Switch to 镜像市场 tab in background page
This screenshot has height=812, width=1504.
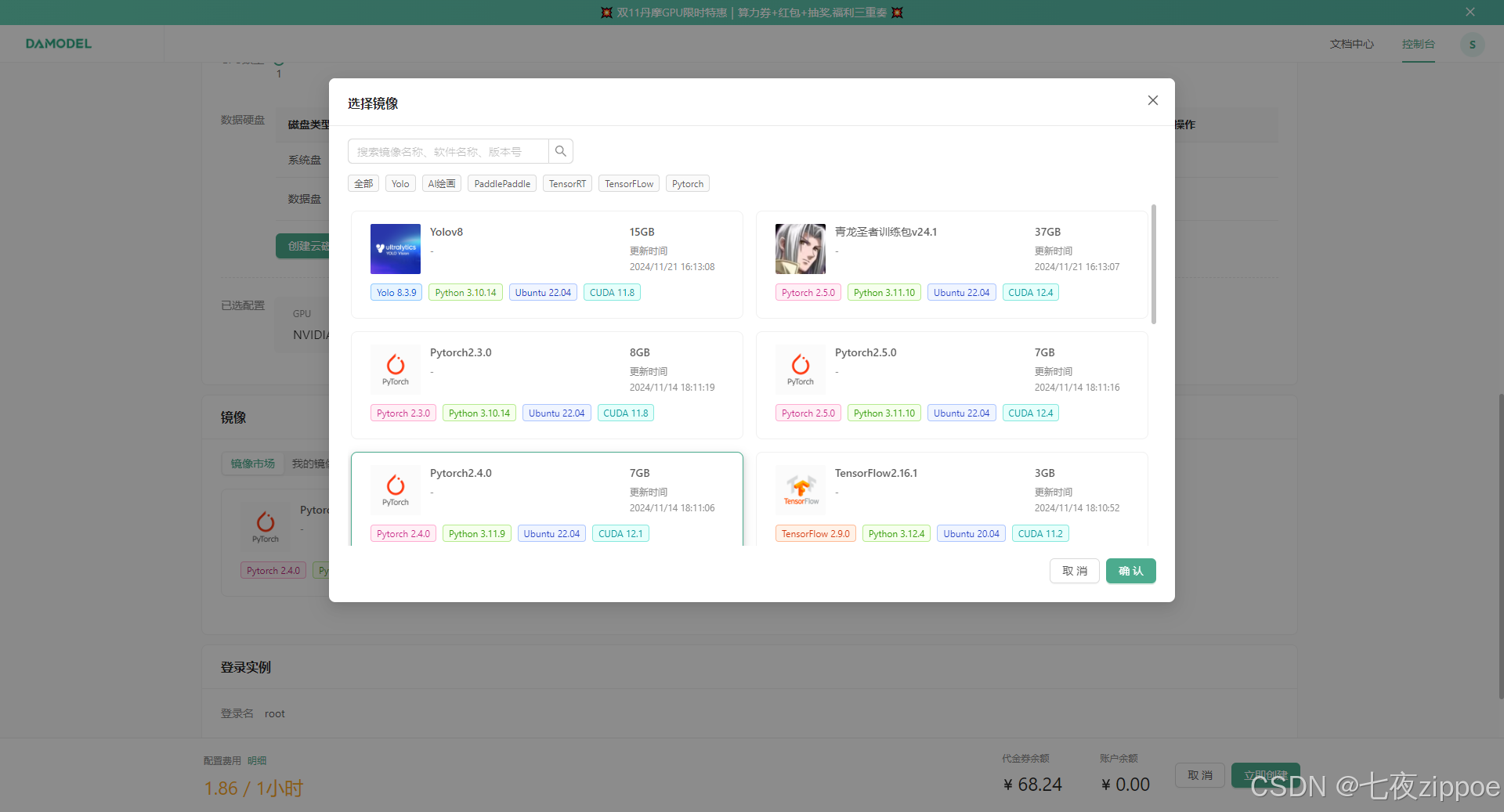253,464
